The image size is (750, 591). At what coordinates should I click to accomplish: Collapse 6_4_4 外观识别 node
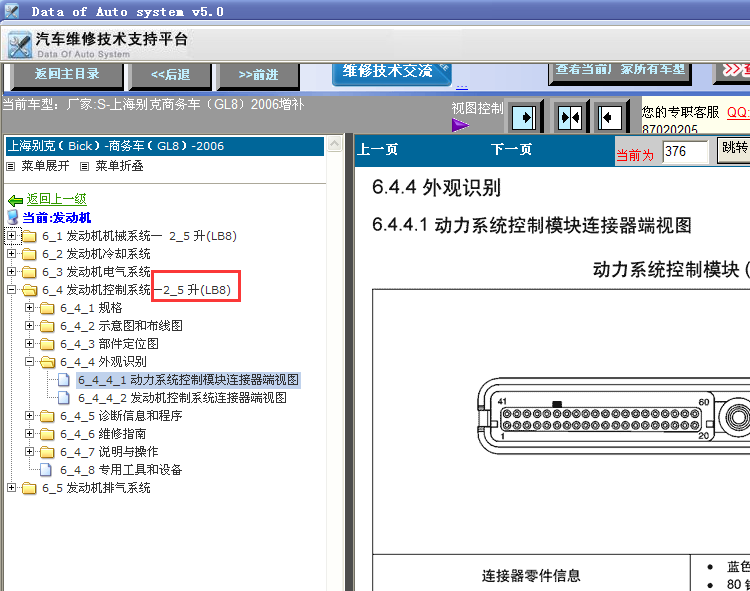tap(30, 361)
